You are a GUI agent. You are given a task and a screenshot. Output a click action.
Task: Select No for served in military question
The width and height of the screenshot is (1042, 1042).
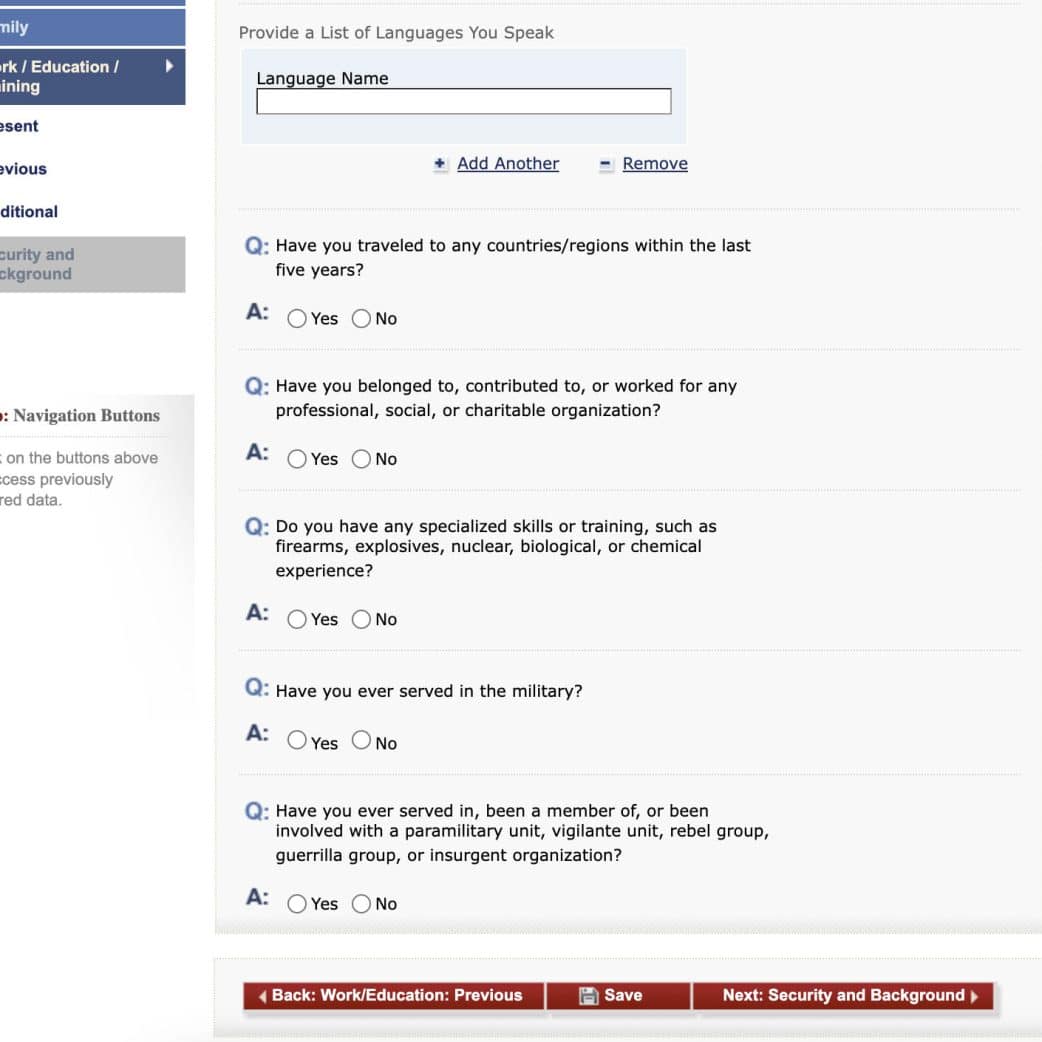click(361, 741)
